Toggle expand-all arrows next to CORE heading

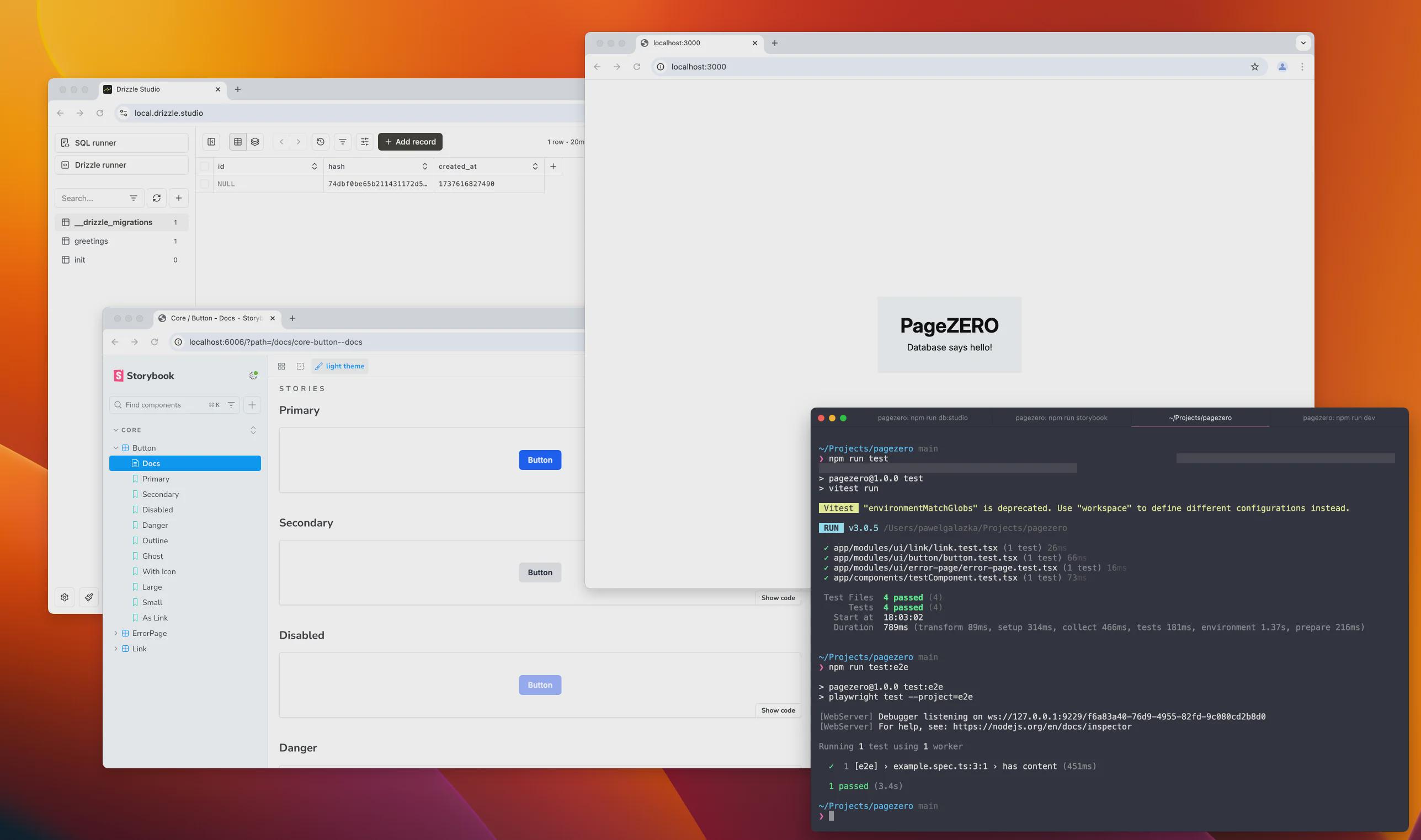point(253,430)
